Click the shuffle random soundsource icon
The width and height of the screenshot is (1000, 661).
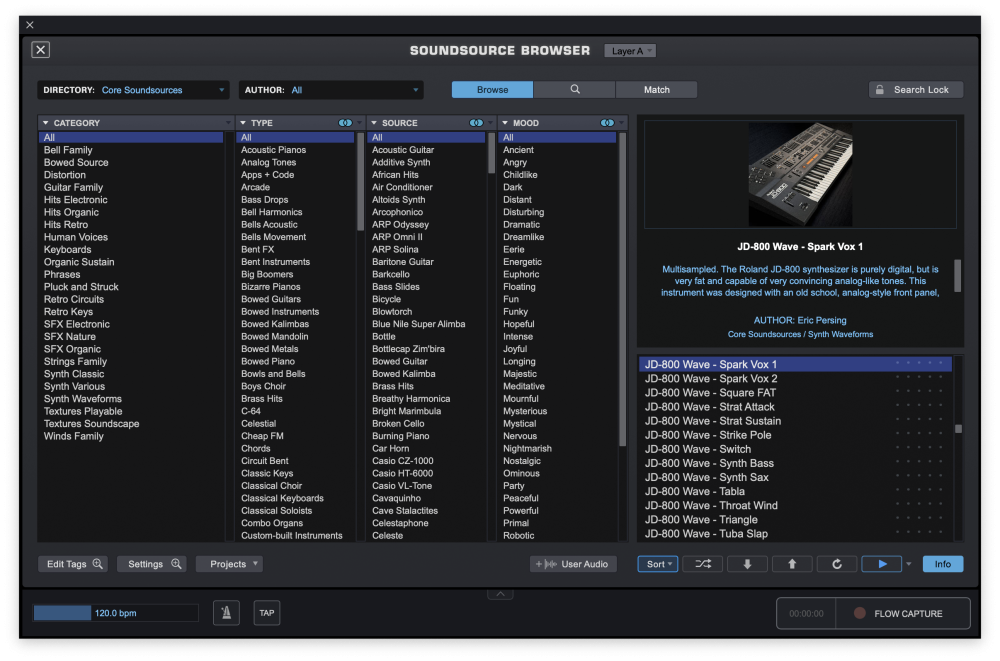[x=703, y=564]
